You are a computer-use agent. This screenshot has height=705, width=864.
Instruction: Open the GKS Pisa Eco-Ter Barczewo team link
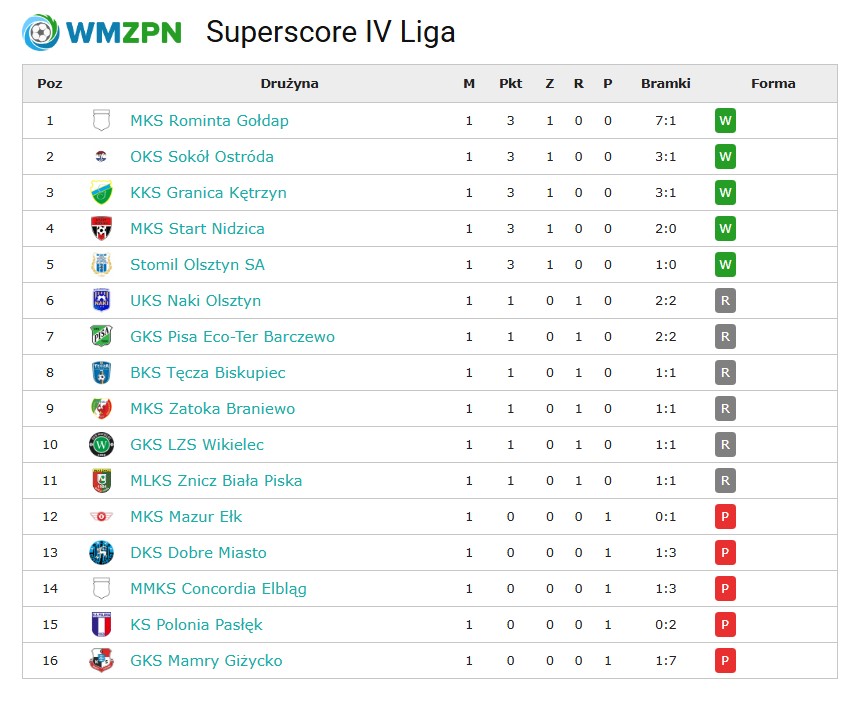[233, 336]
